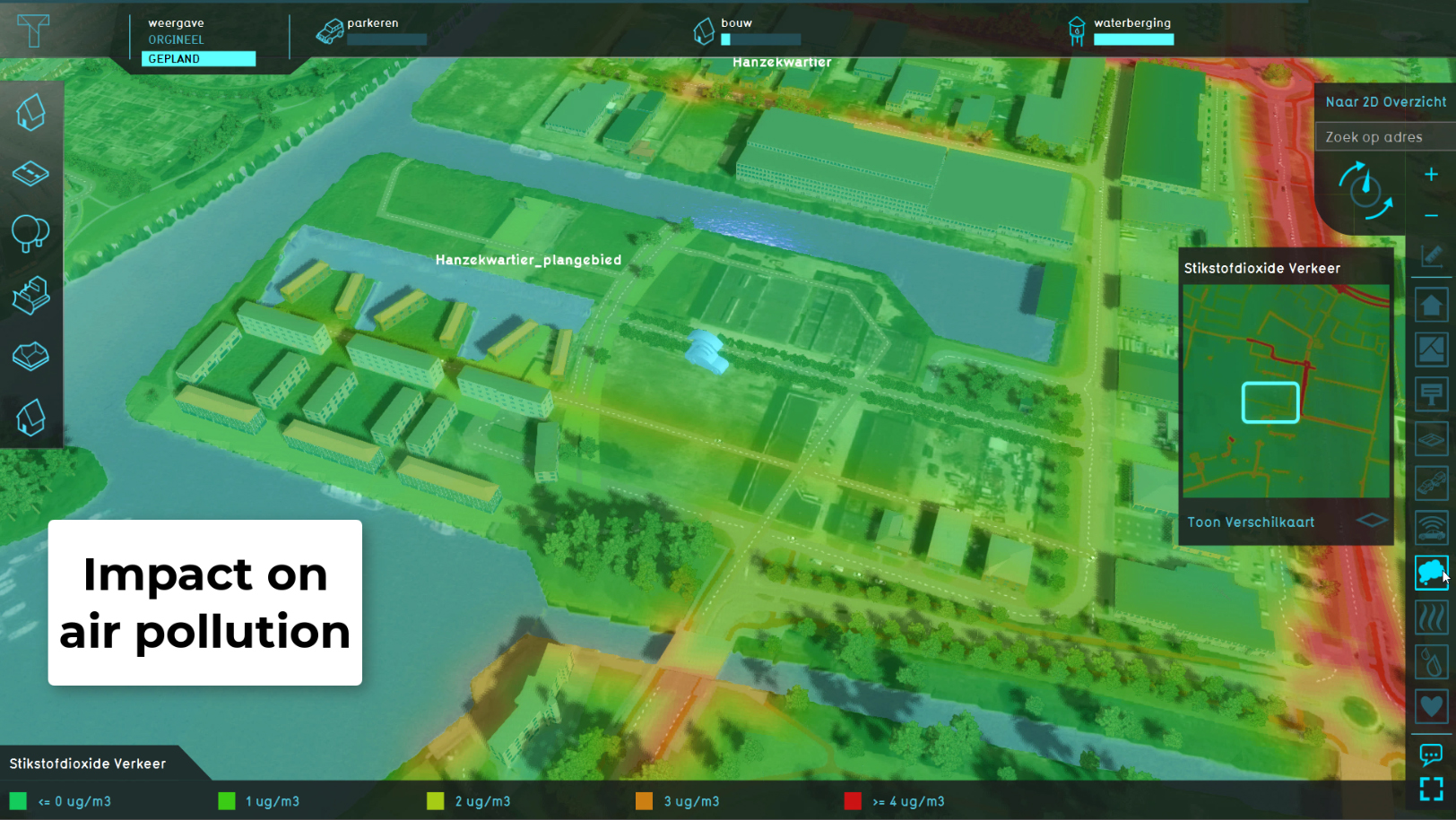Select the signboard overlay icon
The height and width of the screenshot is (820, 1456).
[1432, 394]
